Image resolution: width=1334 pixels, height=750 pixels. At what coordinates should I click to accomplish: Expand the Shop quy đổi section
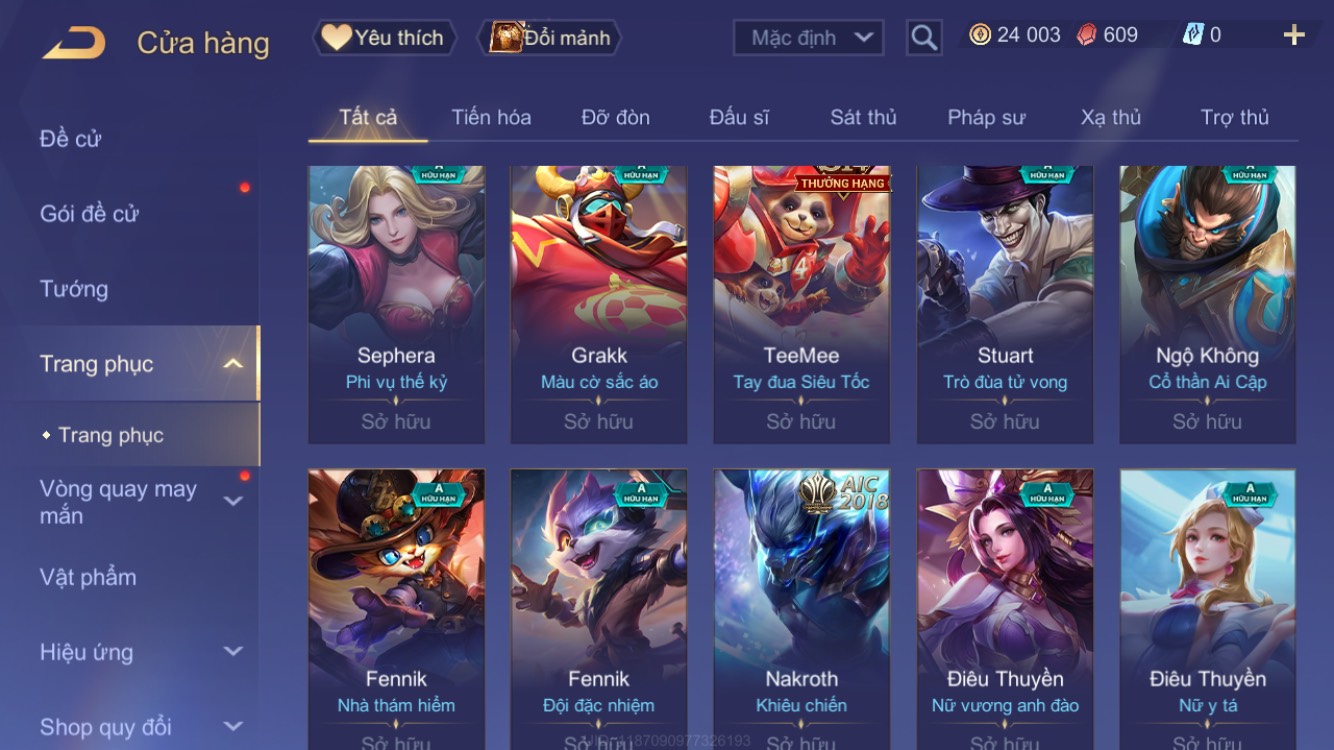coord(232,727)
